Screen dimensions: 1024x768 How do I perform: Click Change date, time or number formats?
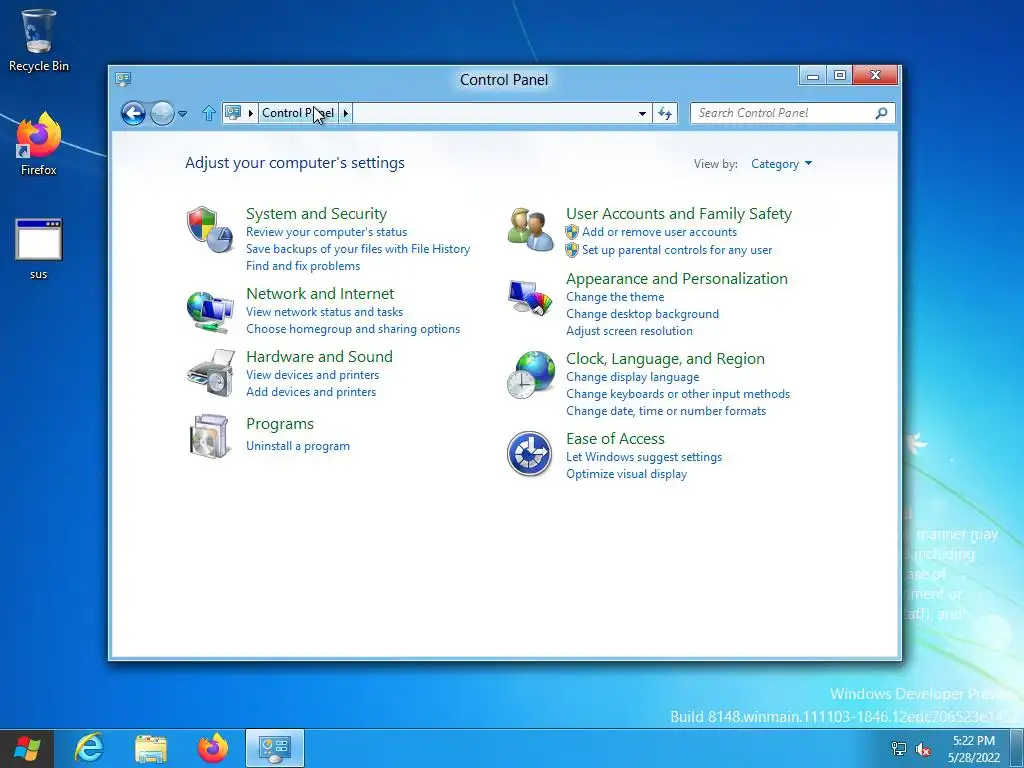coord(665,411)
